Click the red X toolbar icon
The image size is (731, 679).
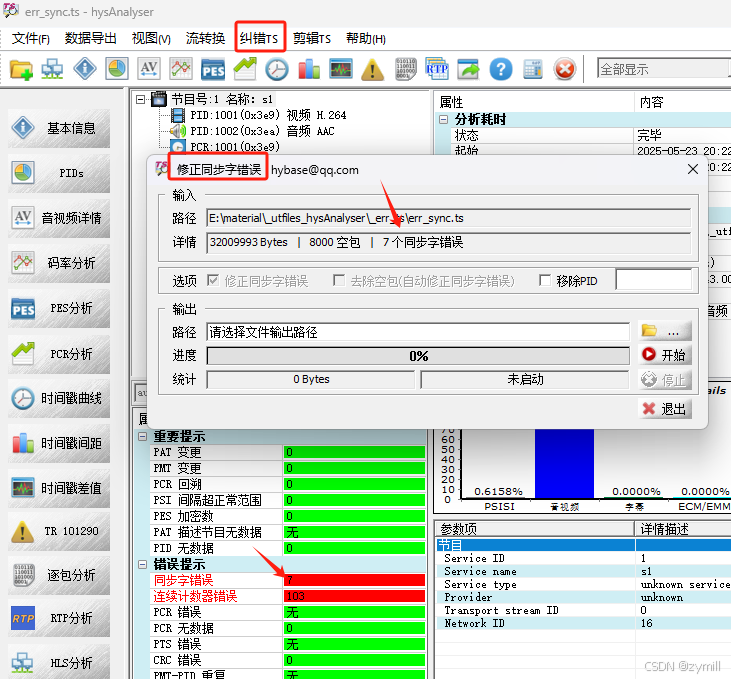point(565,69)
